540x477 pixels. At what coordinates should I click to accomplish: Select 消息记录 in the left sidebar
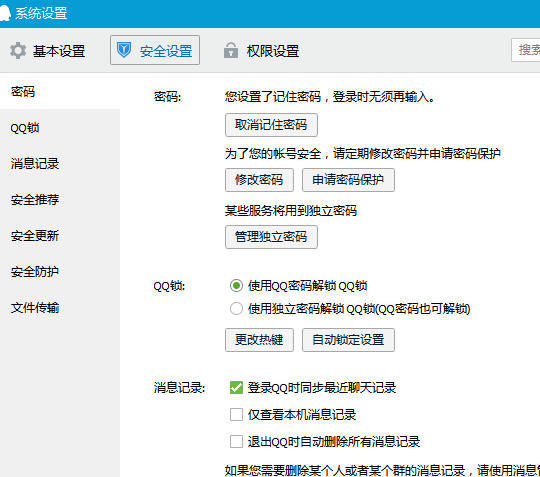60,164
